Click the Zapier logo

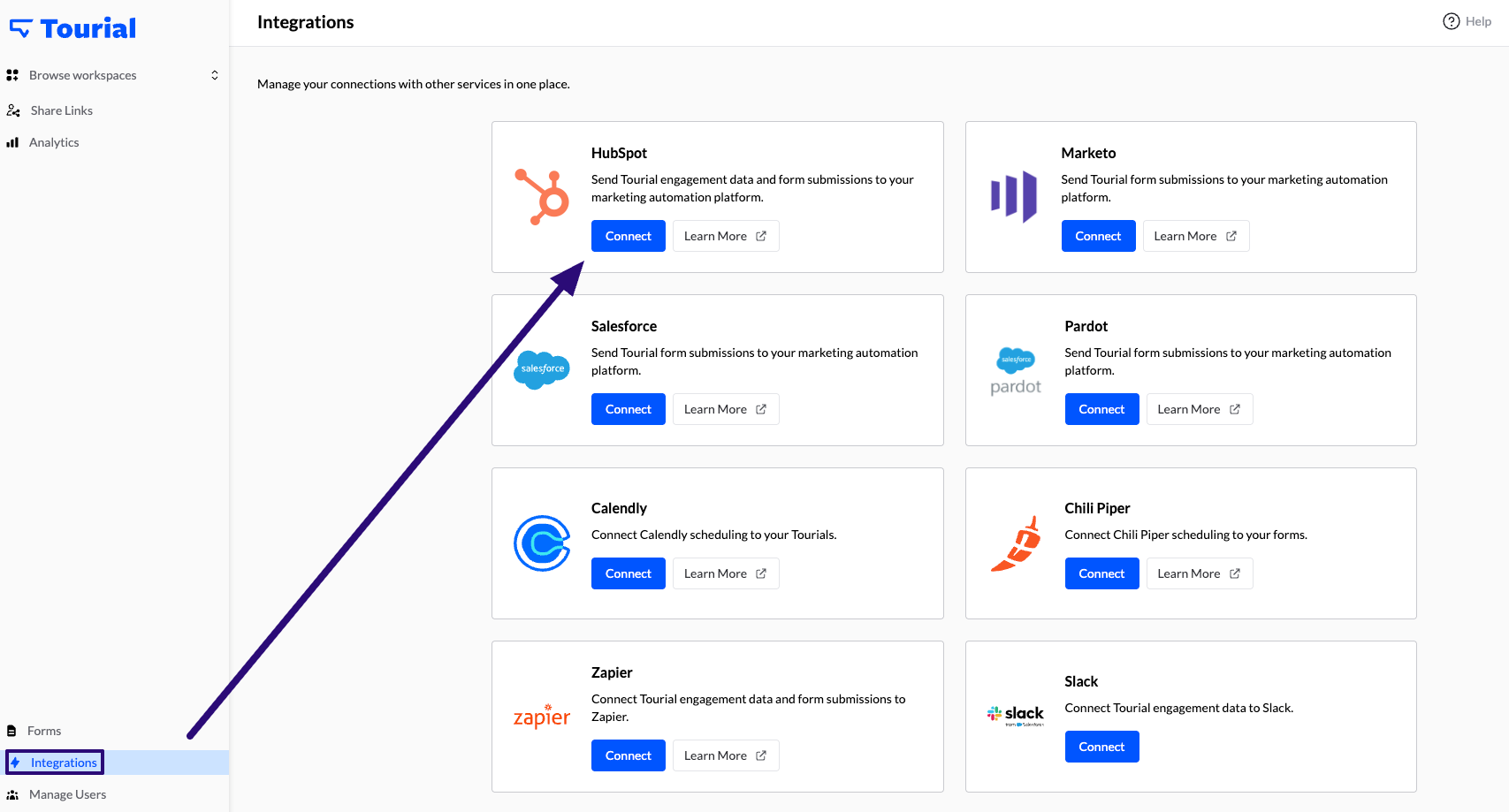tap(542, 717)
